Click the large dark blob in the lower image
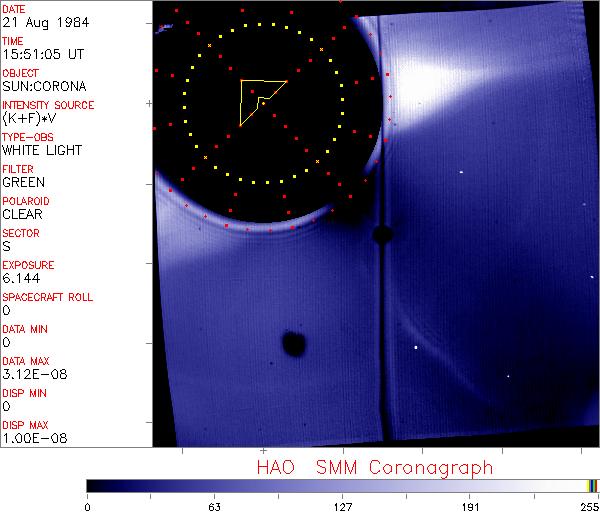This screenshot has height=512, width=600. pyautogui.click(x=294, y=344)
